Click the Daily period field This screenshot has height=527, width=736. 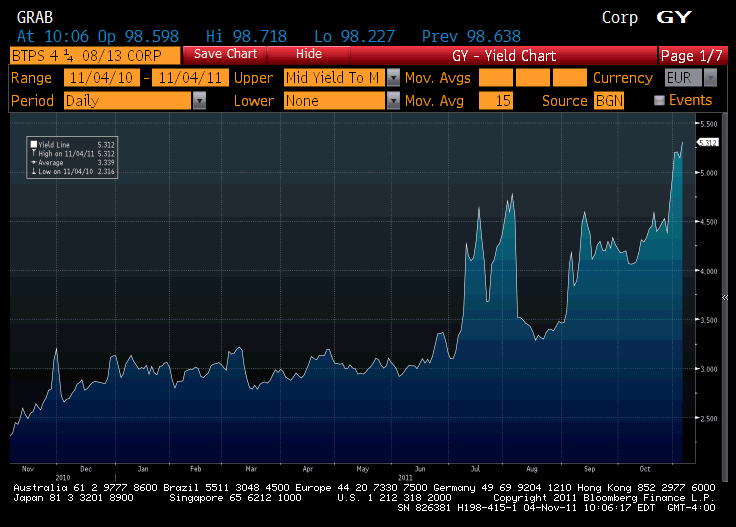pyautogui.click(x=128, y=100)
